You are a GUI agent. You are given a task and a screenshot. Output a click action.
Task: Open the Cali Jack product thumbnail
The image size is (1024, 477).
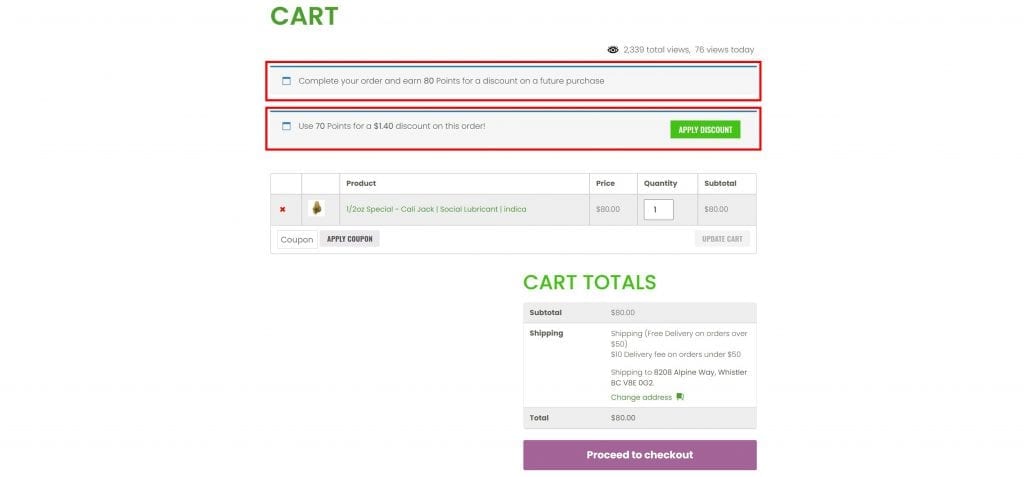(317, 209)
